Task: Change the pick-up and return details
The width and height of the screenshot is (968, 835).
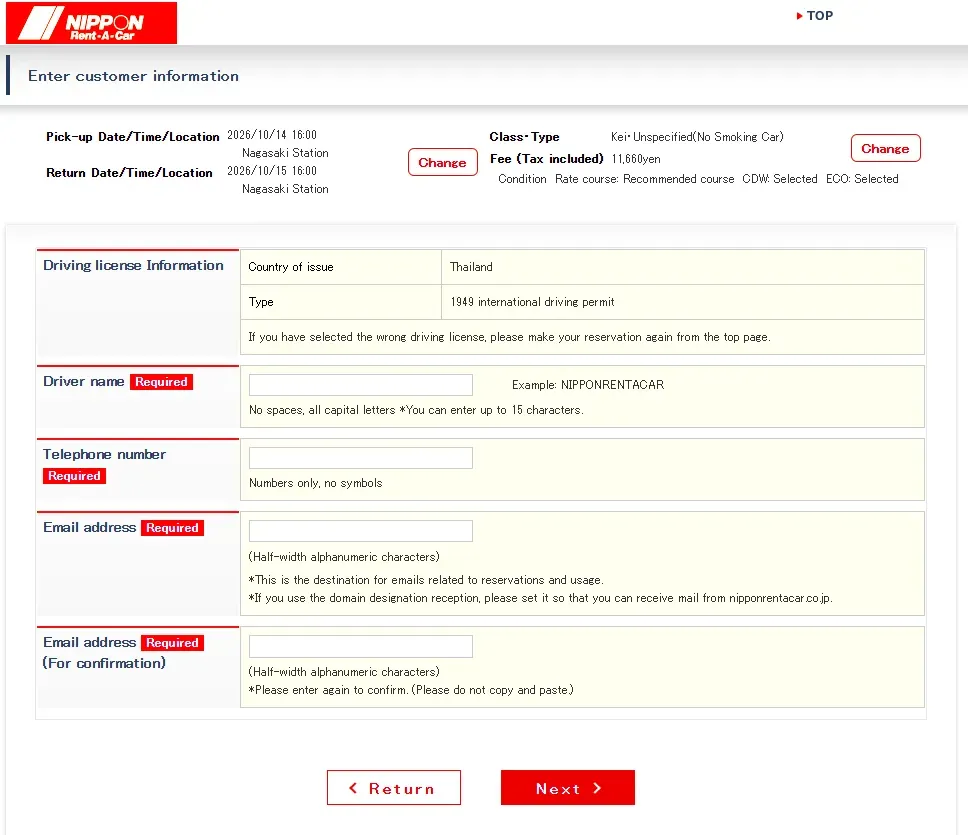Action: 443,162
